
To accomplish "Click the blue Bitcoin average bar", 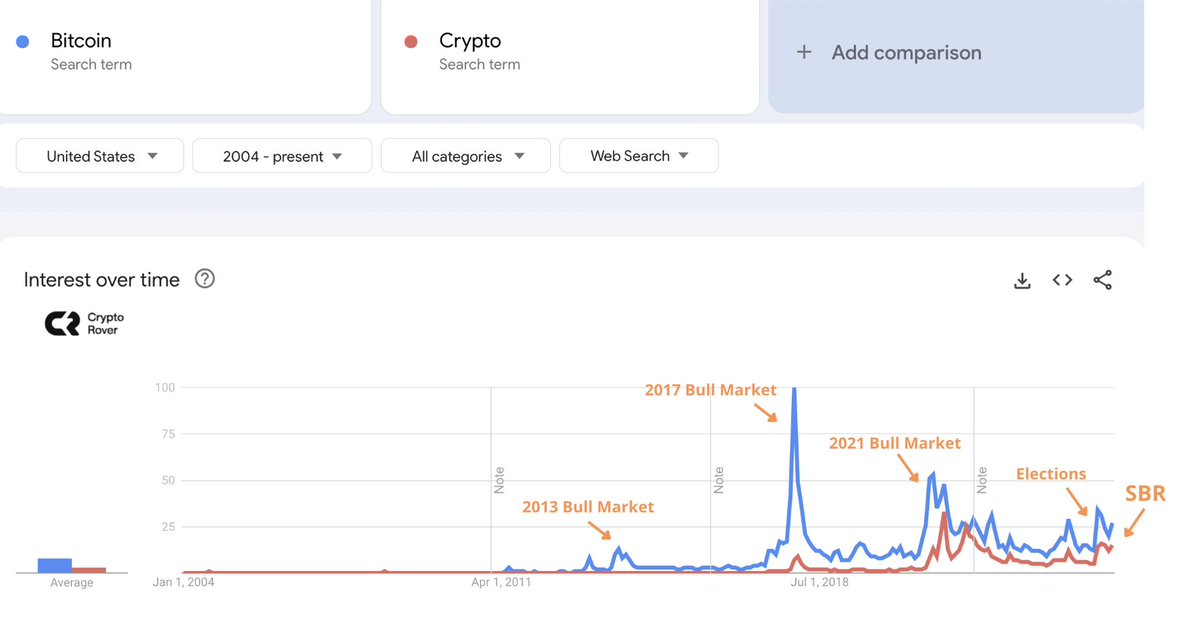I will point(54,565).
